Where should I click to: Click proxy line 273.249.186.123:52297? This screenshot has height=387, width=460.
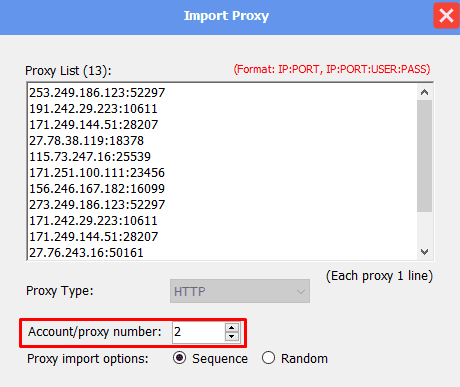pyautogui.click(x=97, y=205)
